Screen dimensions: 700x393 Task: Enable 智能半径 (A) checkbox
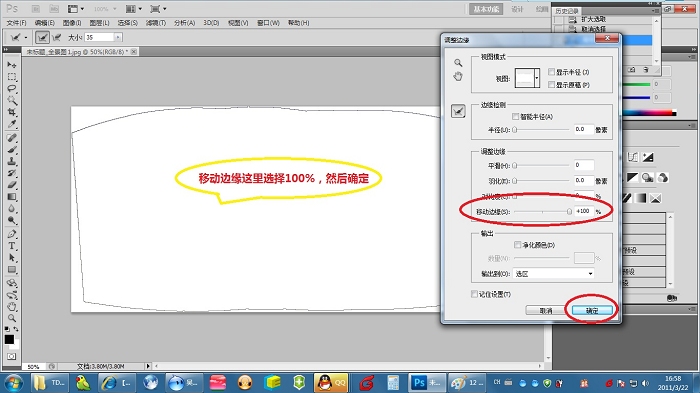pyautogui.click(x=516, y=117)
